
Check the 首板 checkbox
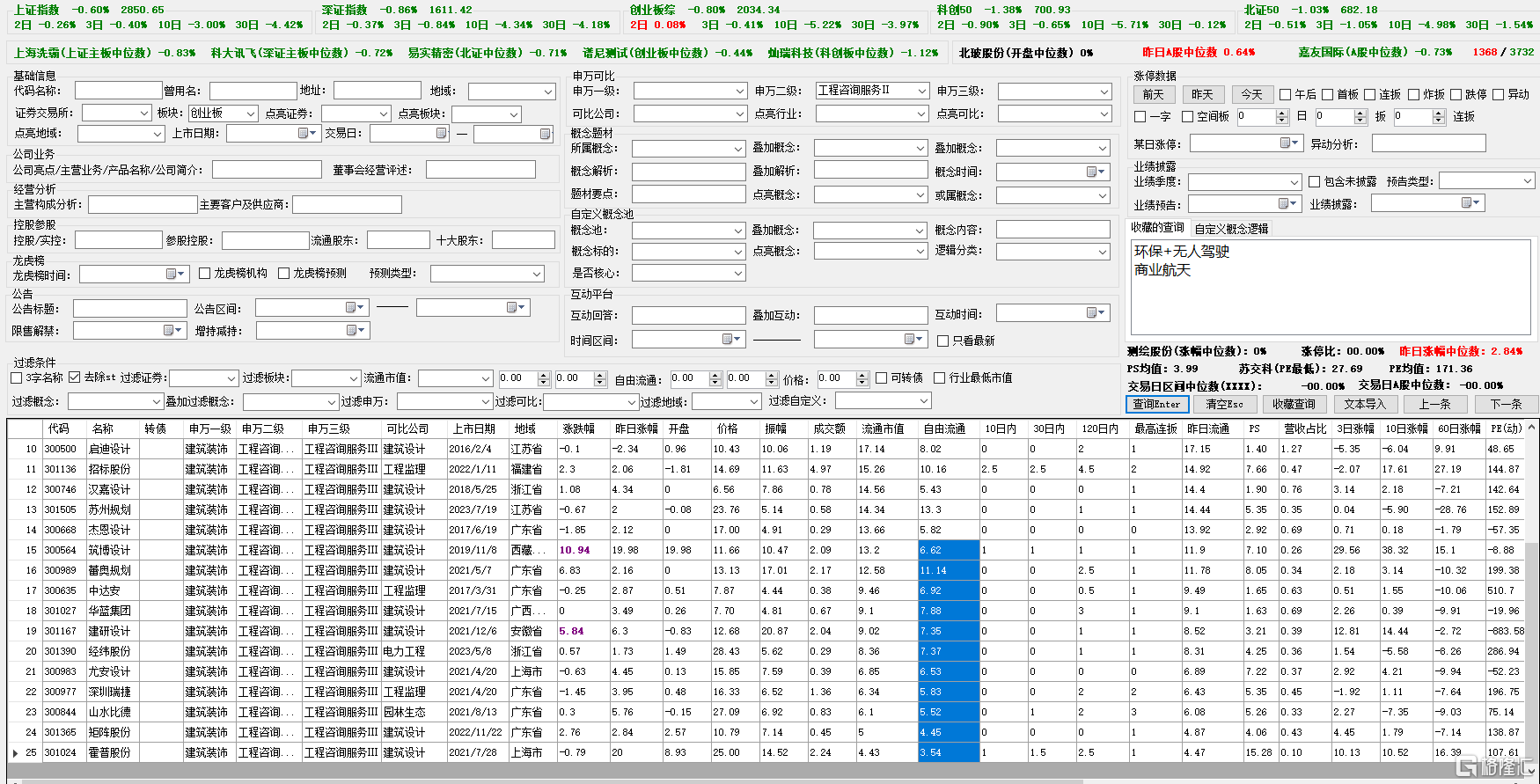1328,95
